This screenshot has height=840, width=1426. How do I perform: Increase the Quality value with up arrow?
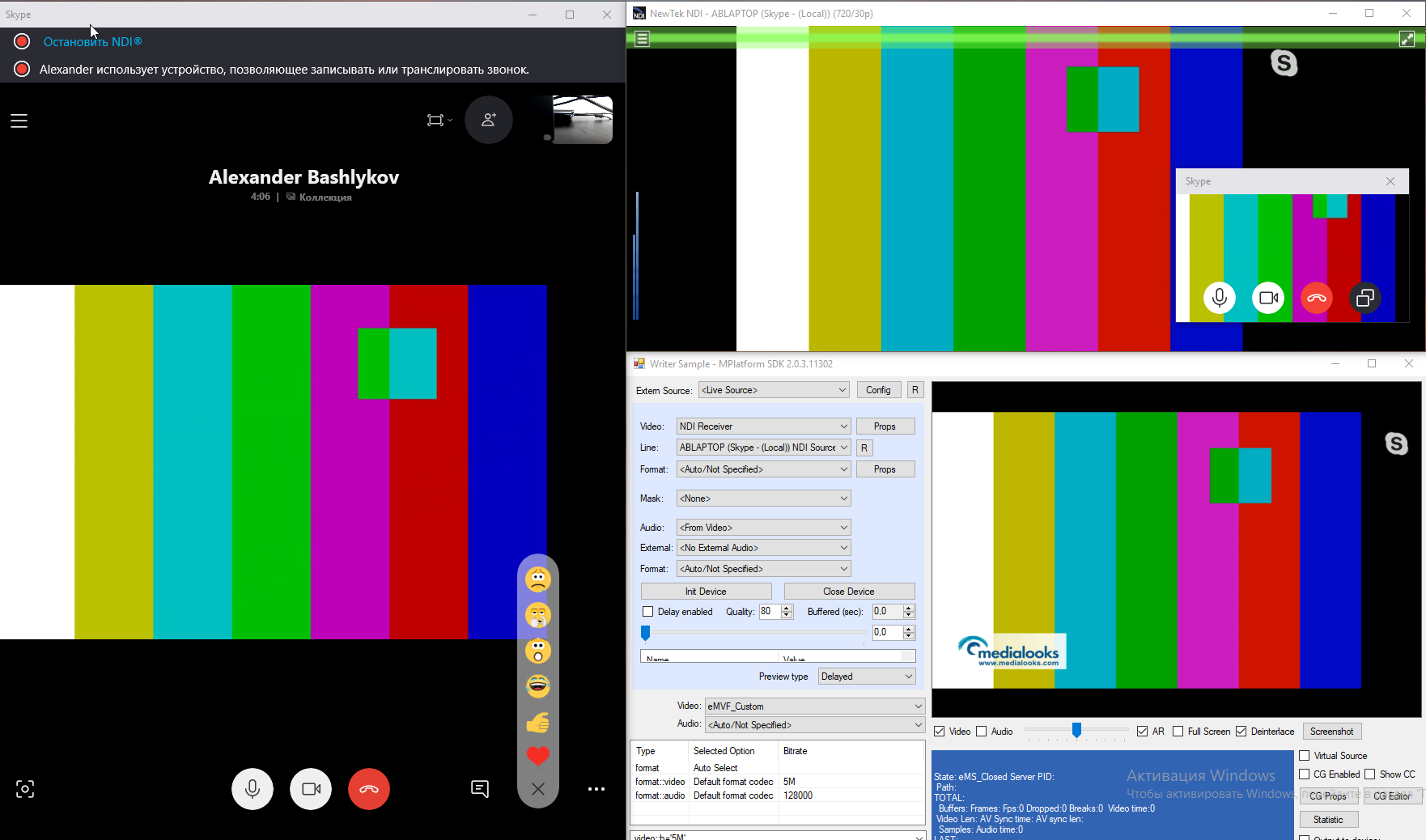click(787, 608)
